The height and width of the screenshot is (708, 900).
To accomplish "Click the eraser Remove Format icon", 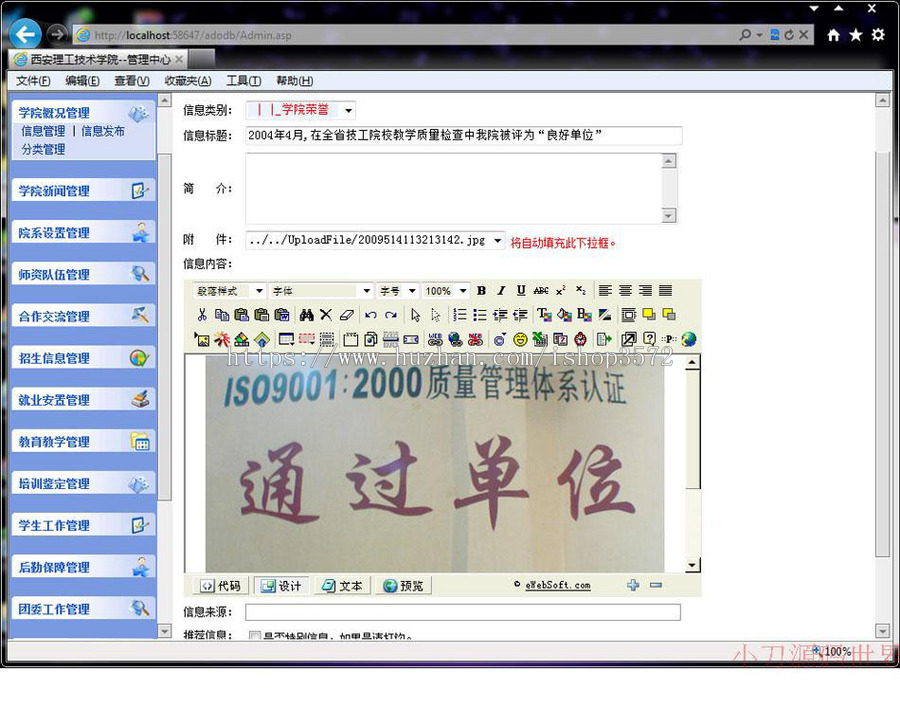I will 346,315.
